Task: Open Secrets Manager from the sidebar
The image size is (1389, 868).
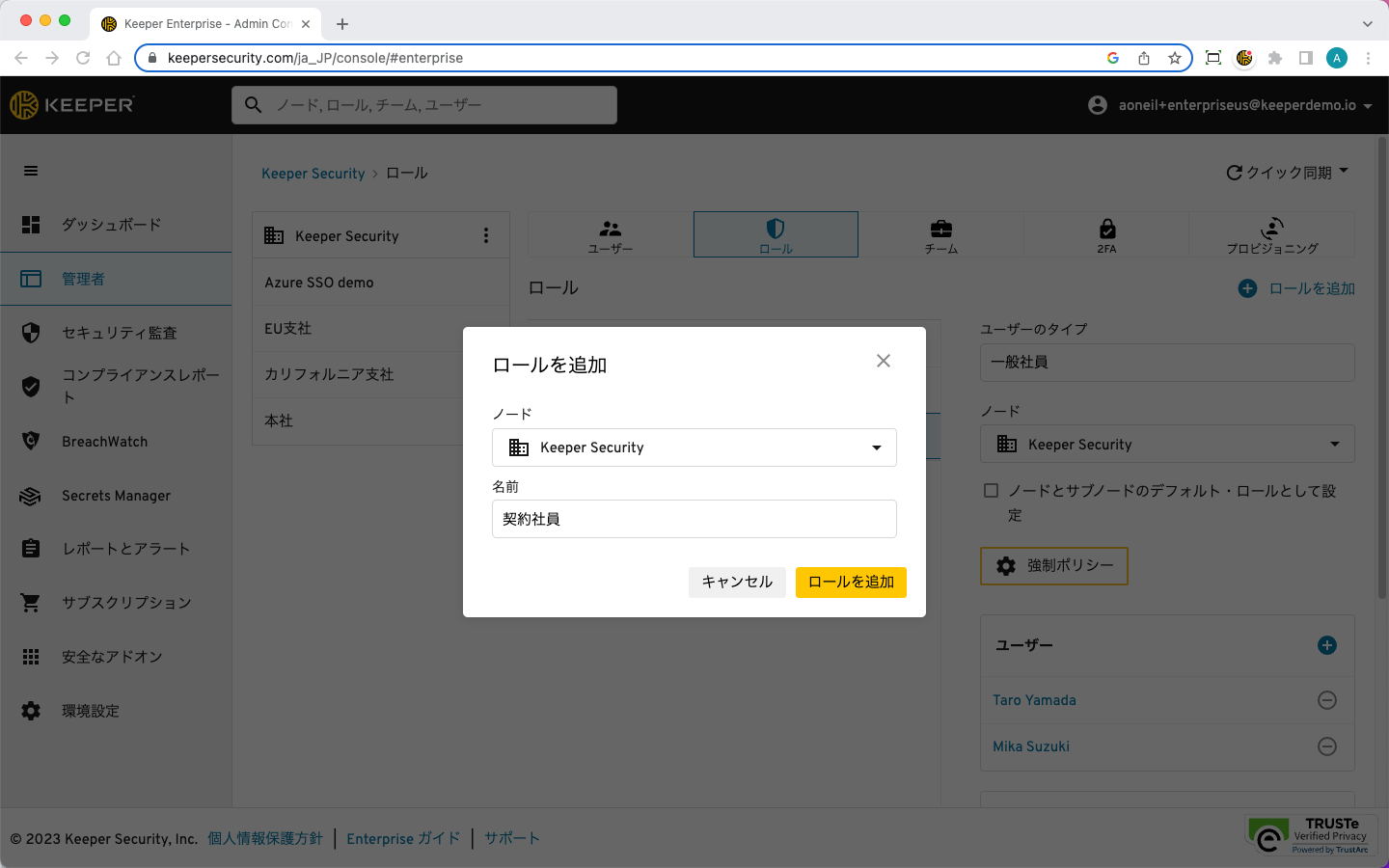Action: (116, 496)
